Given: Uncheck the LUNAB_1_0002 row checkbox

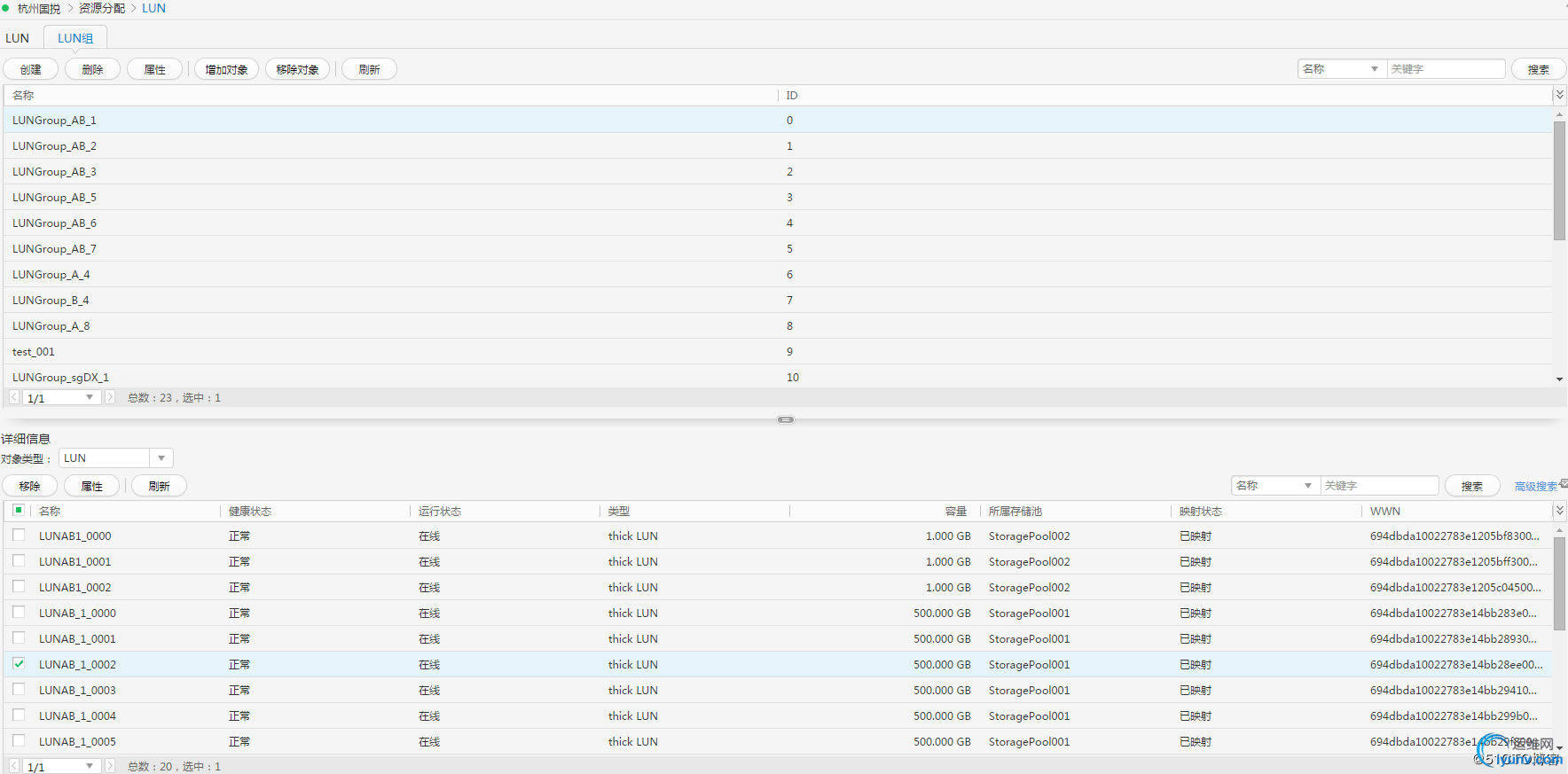Looking at the screenshot, I should [x=19, y=663].
